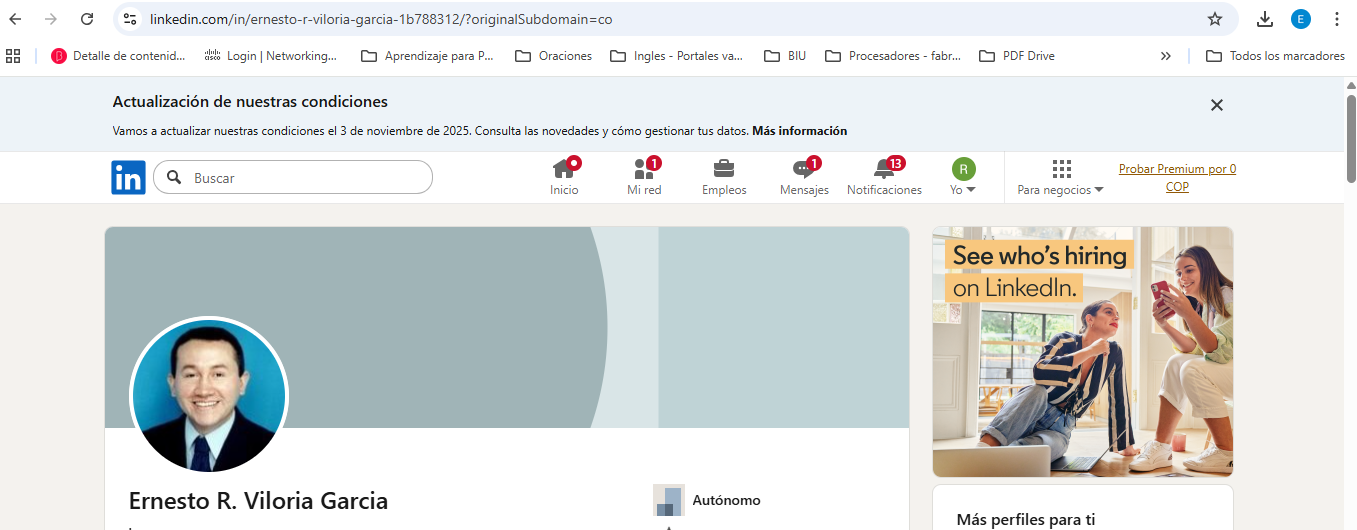Open site information icon in address bar
The image size is (1357, 530).
click(x=129, y=19)
